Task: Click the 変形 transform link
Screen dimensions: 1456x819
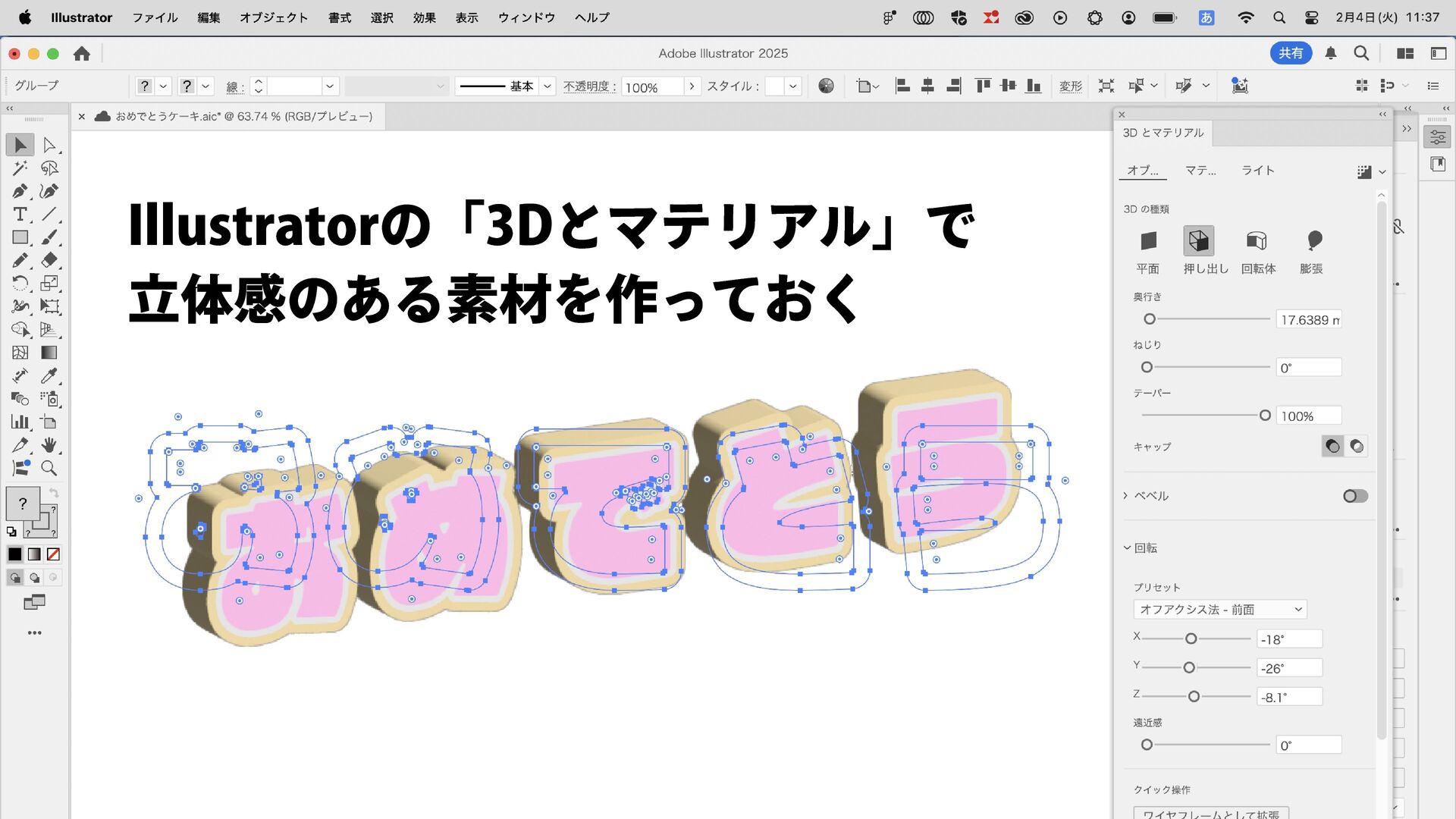Action: click(x=1070, y=86)
